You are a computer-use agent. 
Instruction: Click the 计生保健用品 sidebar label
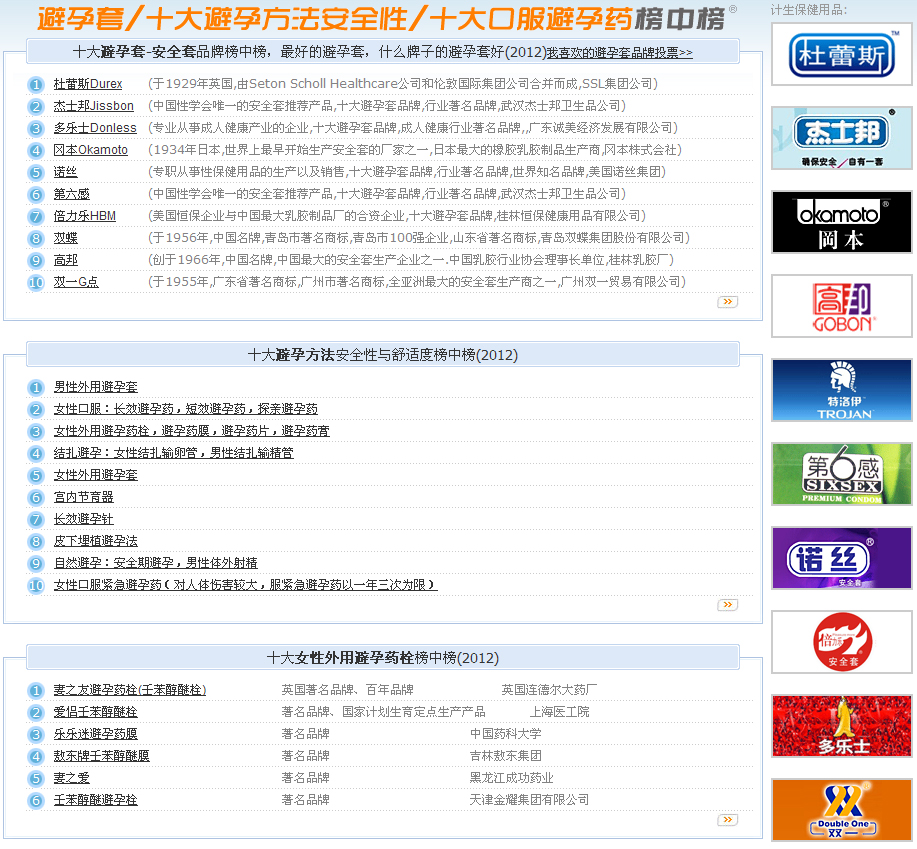(809, 10)
